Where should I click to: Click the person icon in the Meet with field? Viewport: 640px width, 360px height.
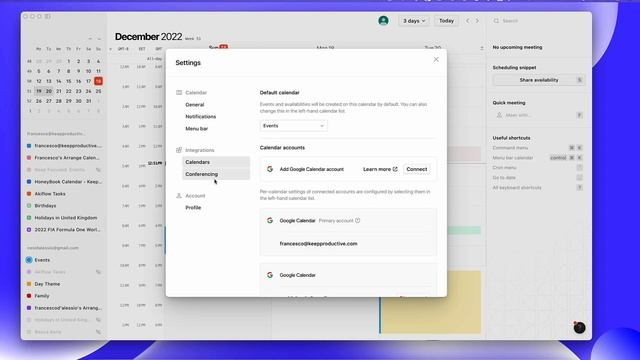coord(499,116)
